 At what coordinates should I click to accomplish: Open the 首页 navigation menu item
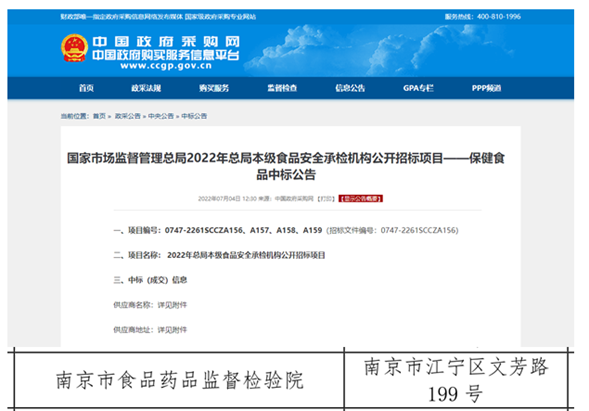tap(86, 88)
